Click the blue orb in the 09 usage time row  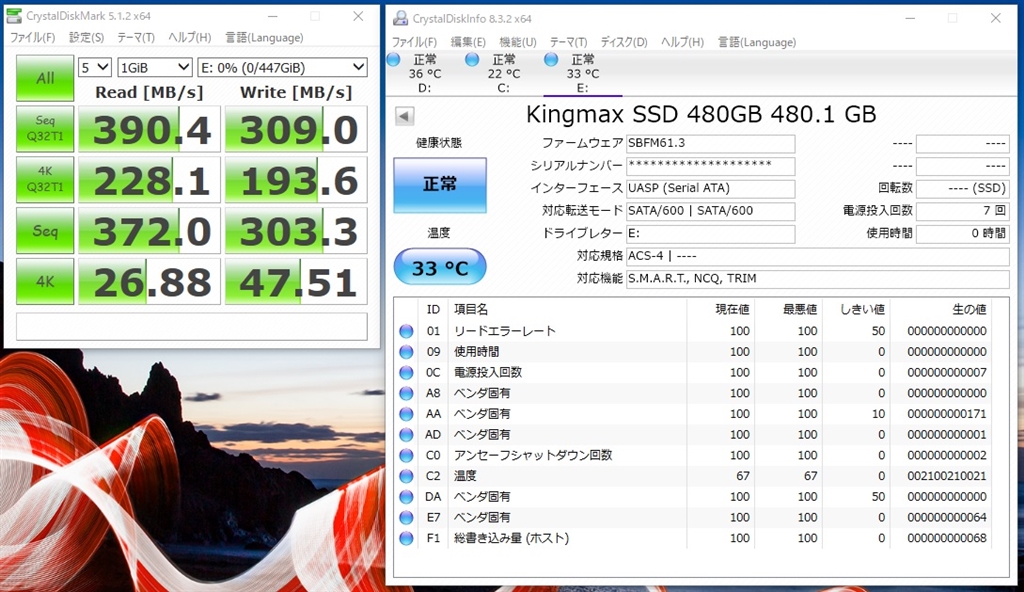406,352
